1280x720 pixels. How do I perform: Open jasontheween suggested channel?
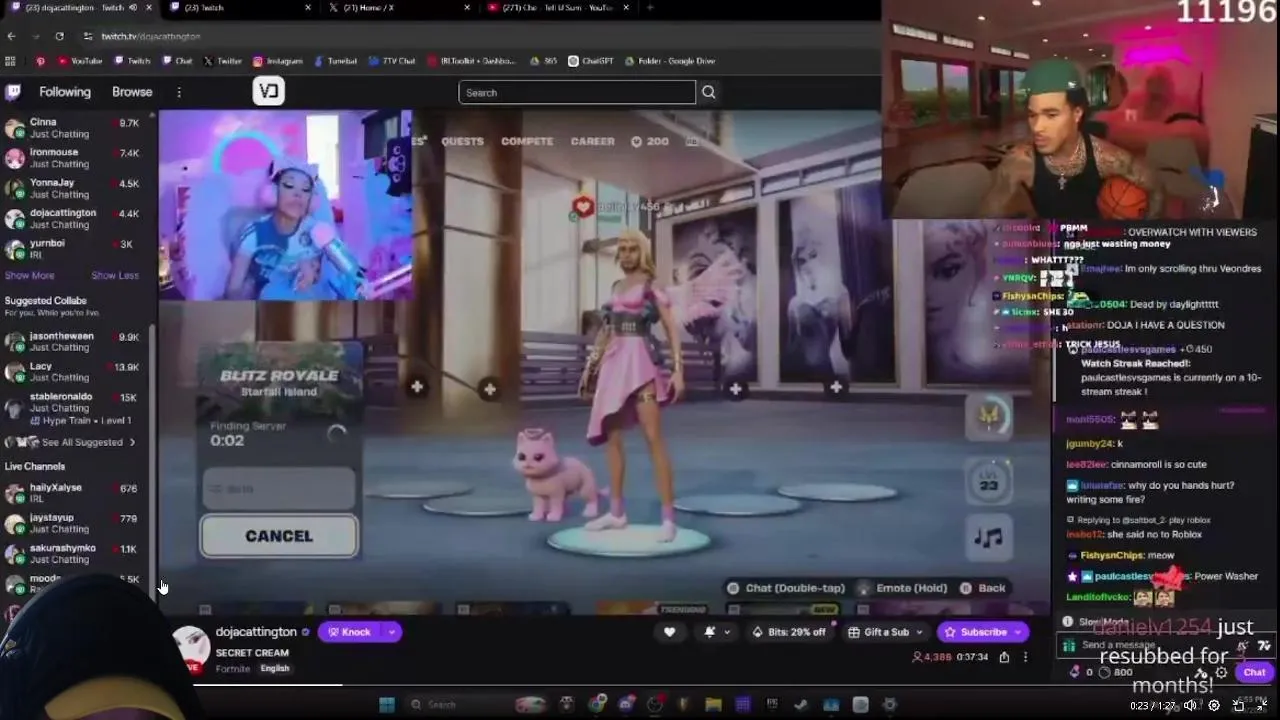point(73,342)
